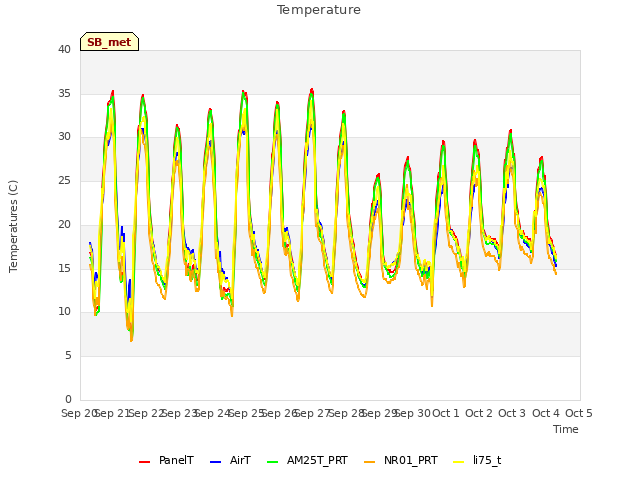Image resolution: width=640 pixels, height=480 pixels.
Task: Click the Oct 2 x-axis tick label
Action: click(479, 413)
